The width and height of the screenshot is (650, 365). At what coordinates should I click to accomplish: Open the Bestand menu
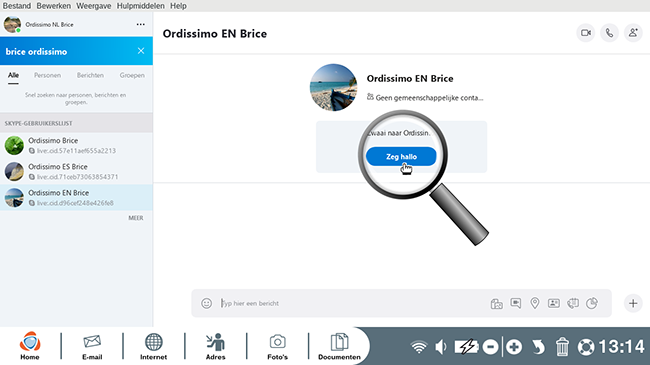point(17,6)
